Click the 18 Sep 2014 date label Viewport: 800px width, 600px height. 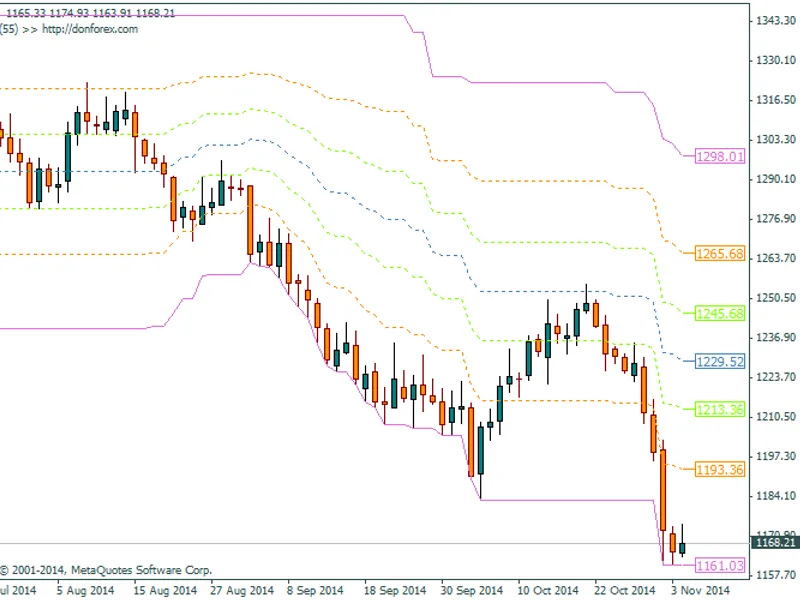pyautogui.click(x=394, y=590)
